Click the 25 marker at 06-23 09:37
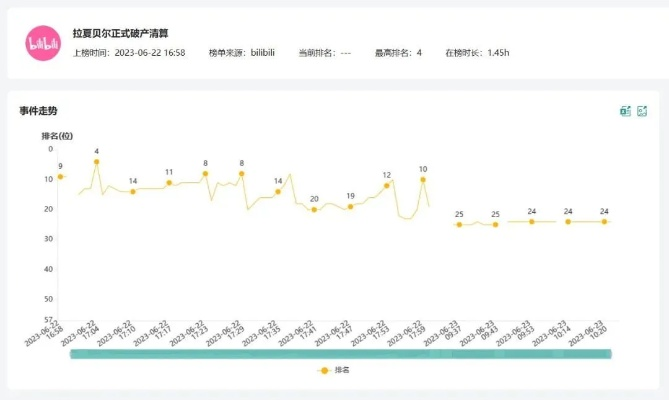The height and width of the screenshot is (400, 669). pos(459,224)
